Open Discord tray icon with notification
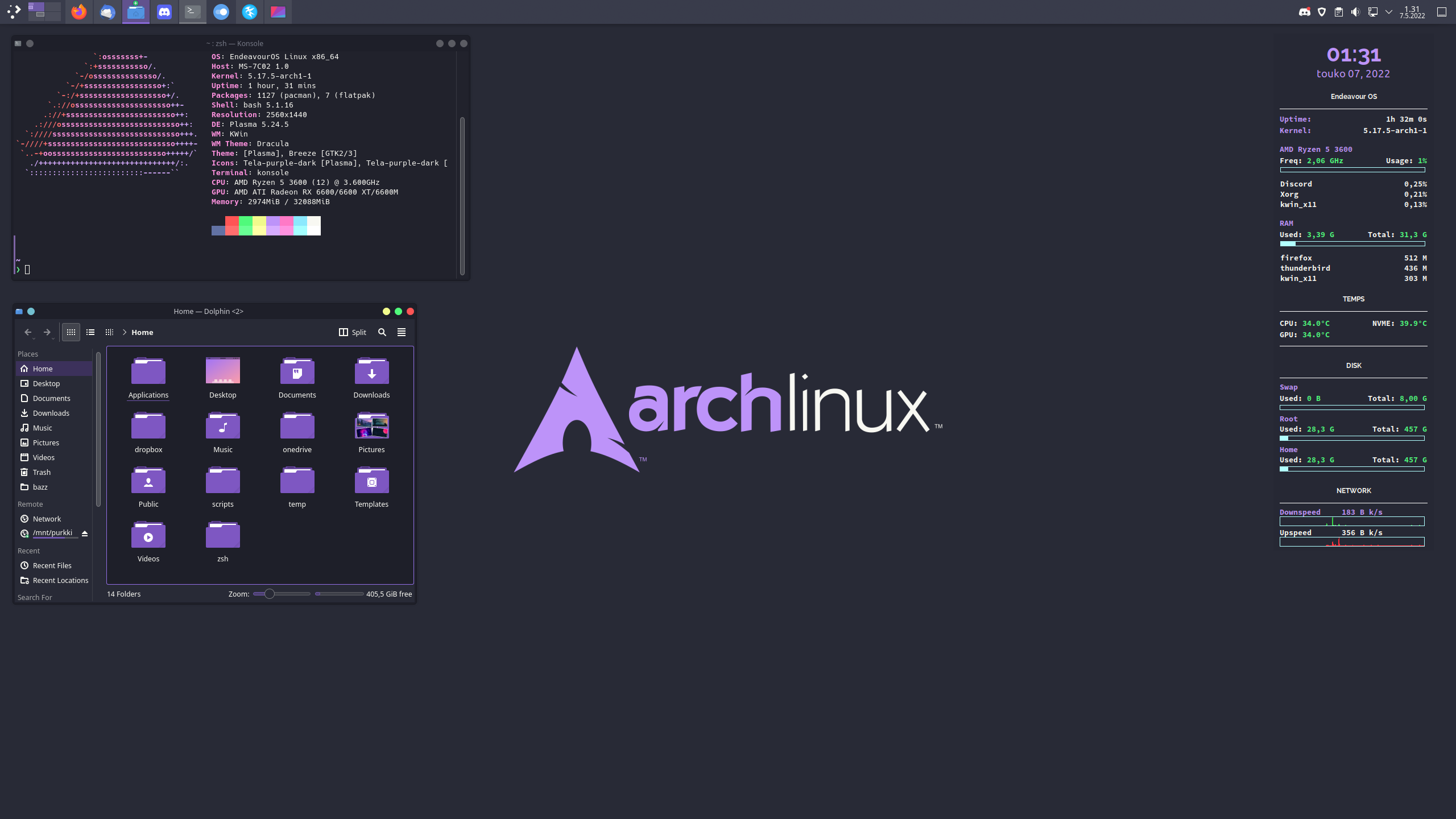Screen dimensions: 1456x819 1305,12
